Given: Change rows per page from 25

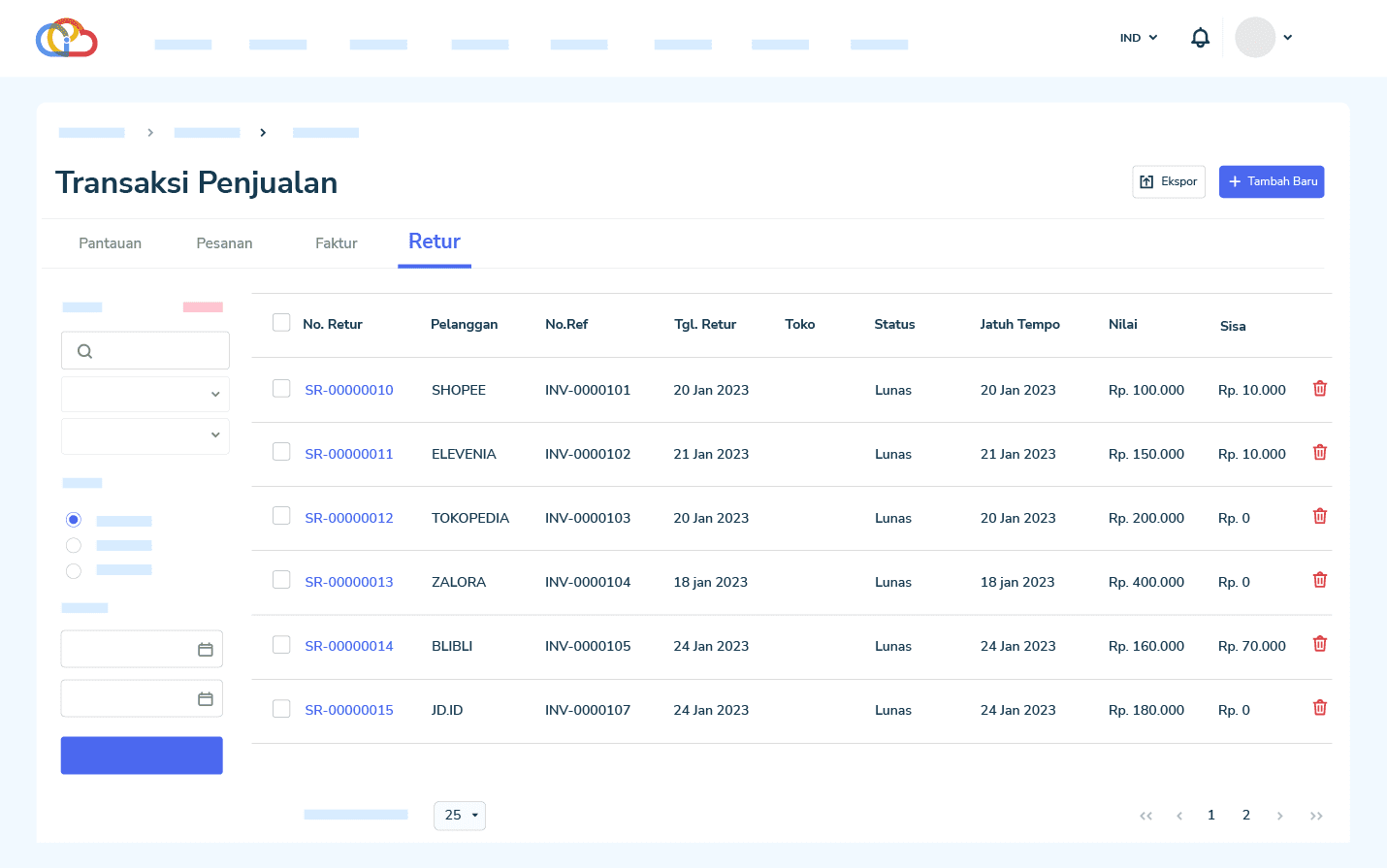Looking at the screenshot, I should pos(460,816).
